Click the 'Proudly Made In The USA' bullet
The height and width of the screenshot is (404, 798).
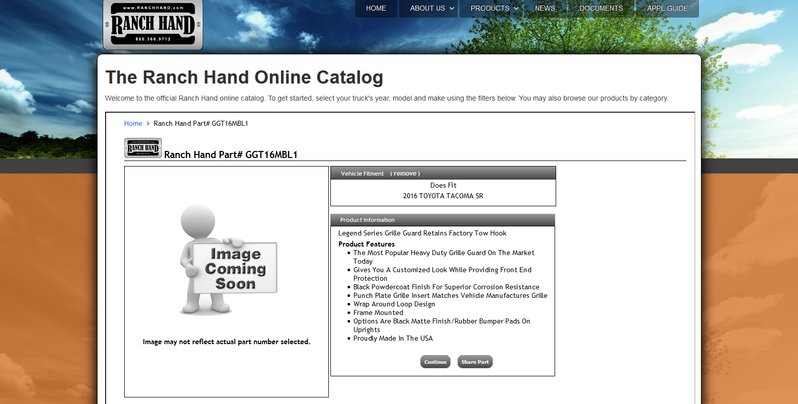pyautogui.click(x=393, y=338)
